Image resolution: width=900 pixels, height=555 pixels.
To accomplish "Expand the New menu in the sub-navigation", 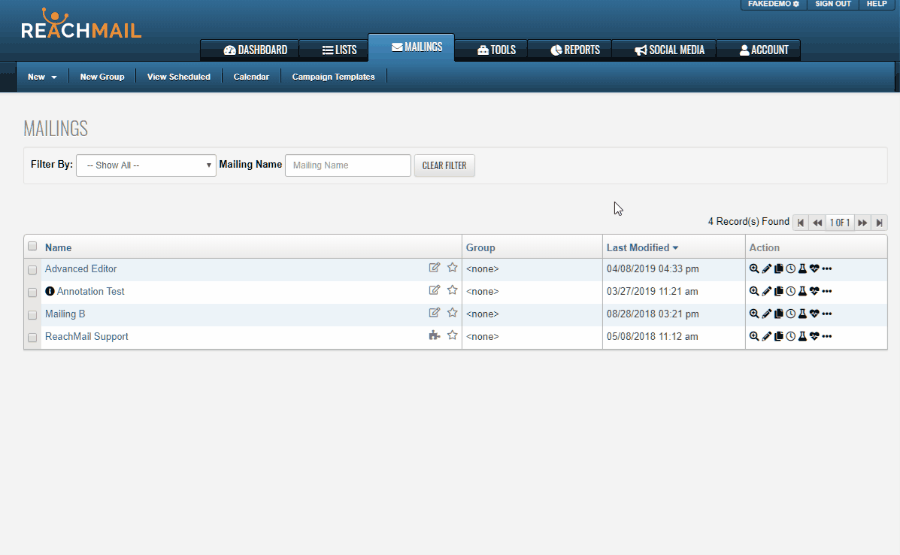I will 41,77.
